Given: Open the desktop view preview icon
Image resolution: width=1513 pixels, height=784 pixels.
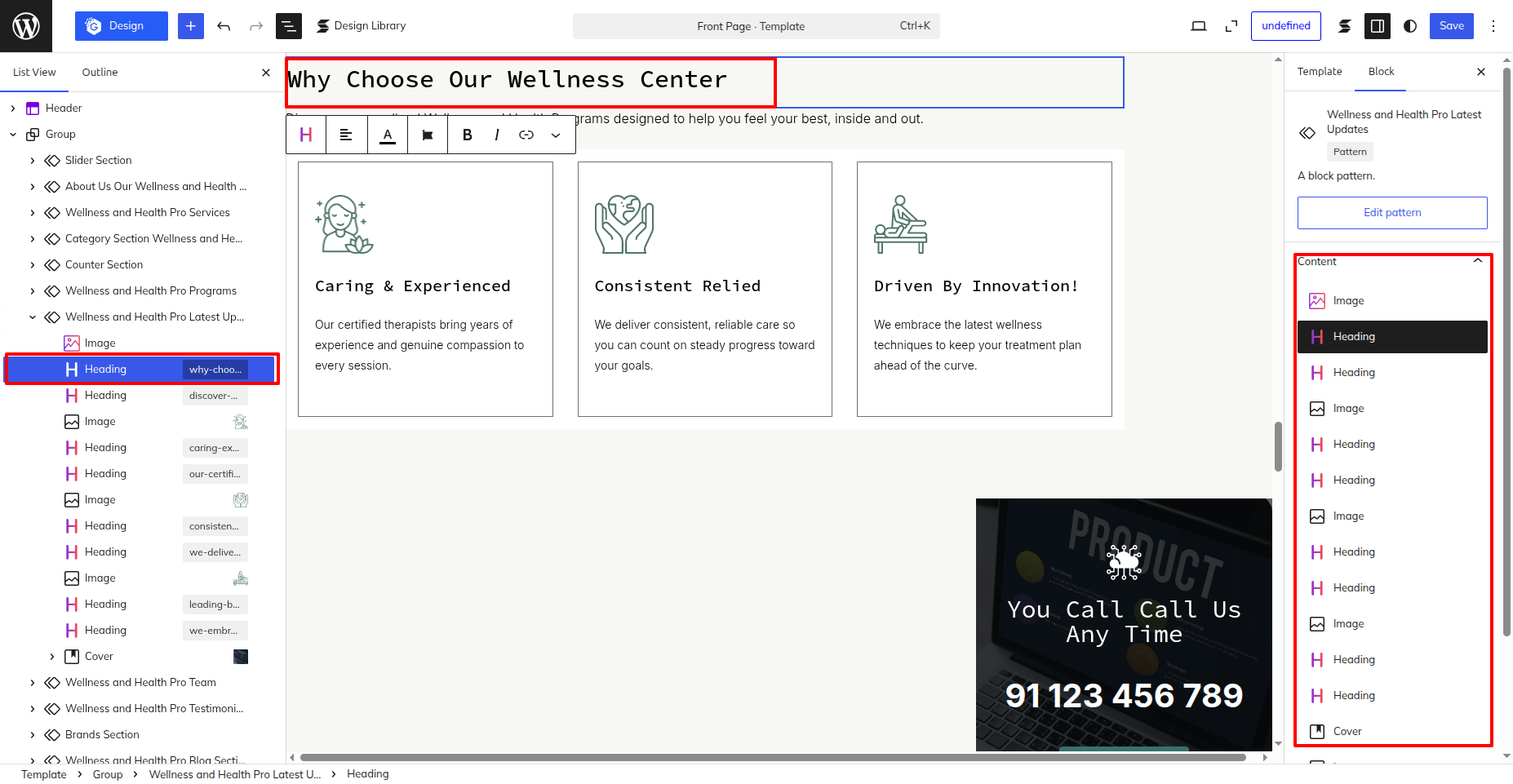Looking at the screenshot, I should (x=1199, y=26).
